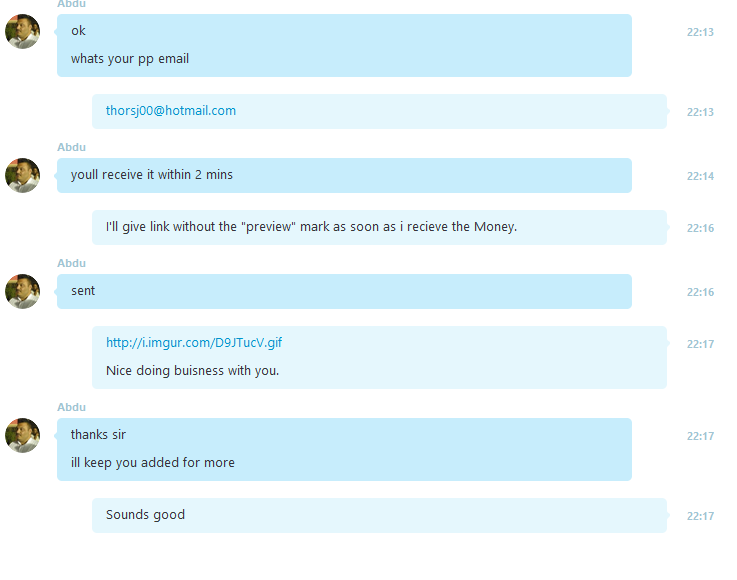Click 'ill keep you added for more' text

pos(153,462)
